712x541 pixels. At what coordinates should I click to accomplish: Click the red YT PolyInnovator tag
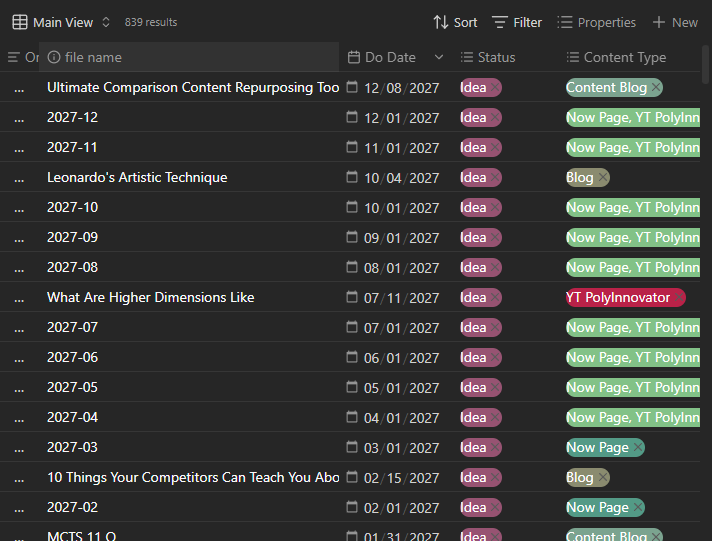(624, 298)
